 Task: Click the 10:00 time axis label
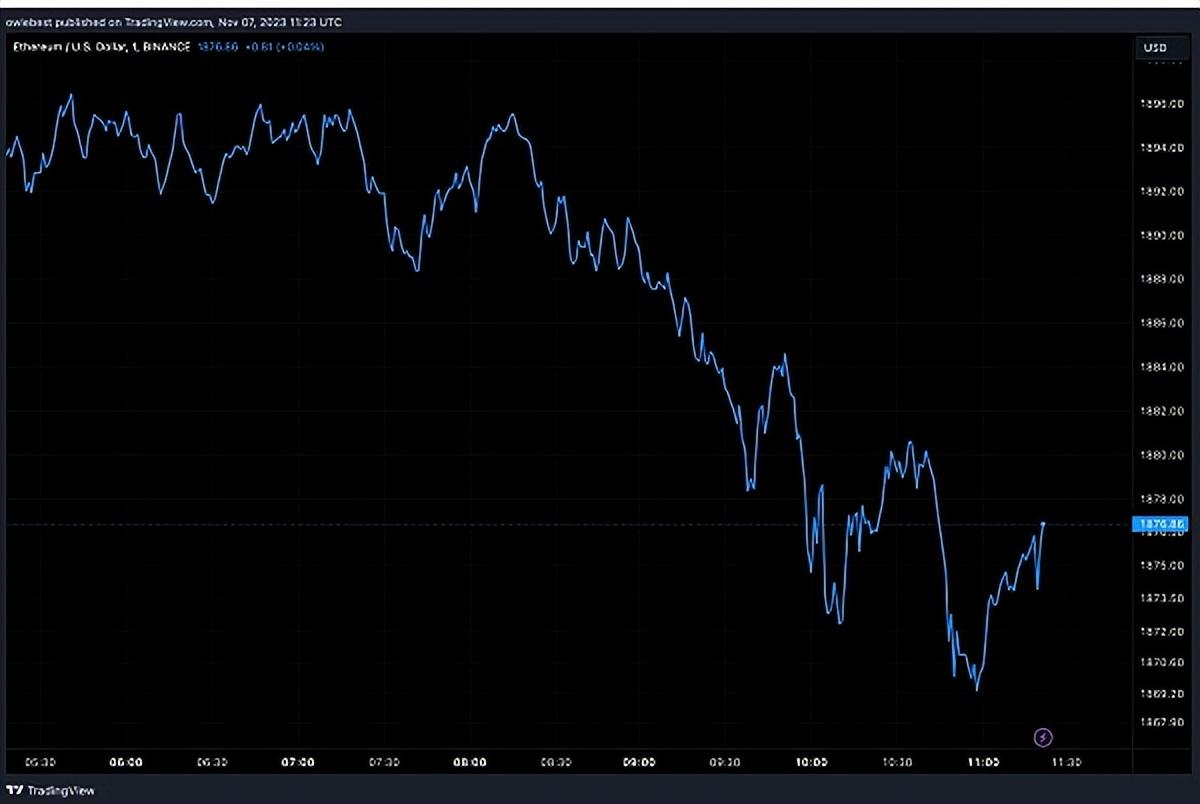click(x=811, y=762)
